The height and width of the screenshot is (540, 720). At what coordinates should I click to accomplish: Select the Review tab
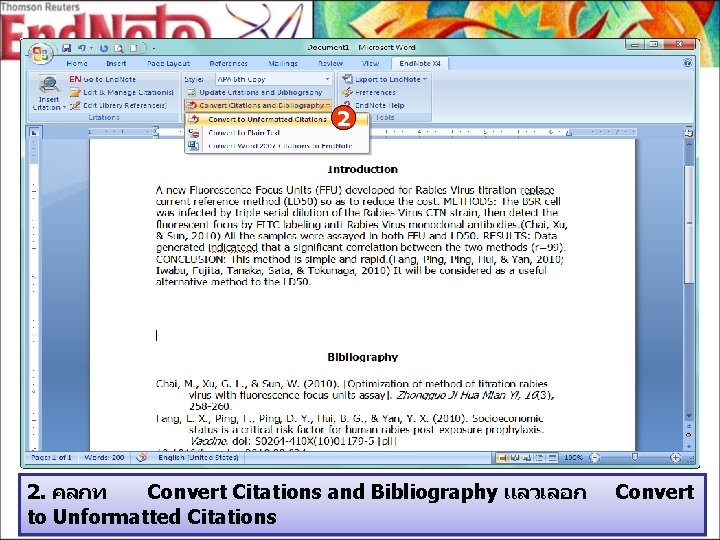331,63
